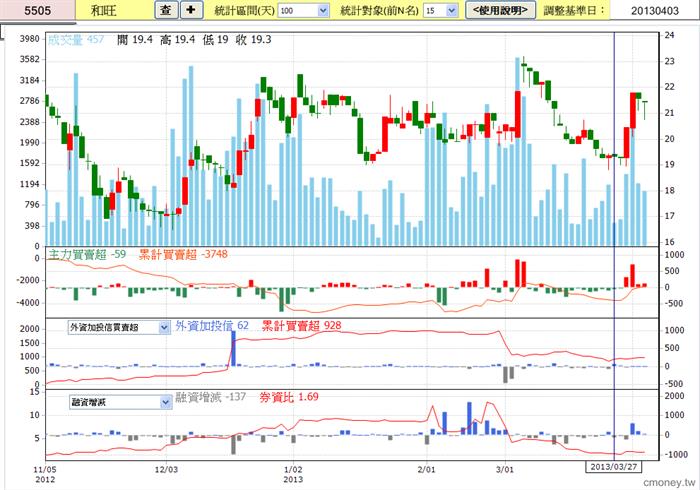
Task: Open the 統計區間(天) dropdown showing 100
Action: [303, 10]
